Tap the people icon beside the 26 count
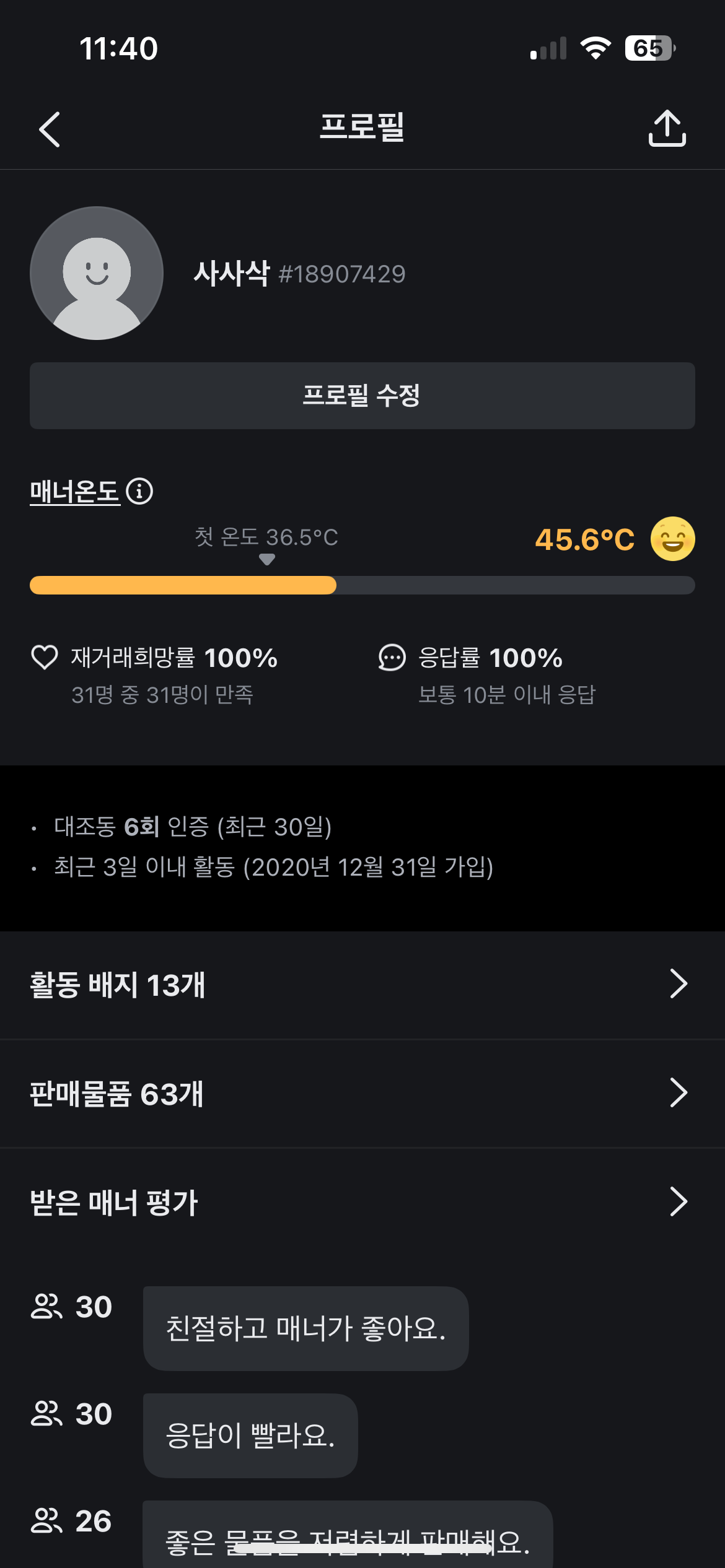Screen dimensions: 725x1568 point(46,1521)
